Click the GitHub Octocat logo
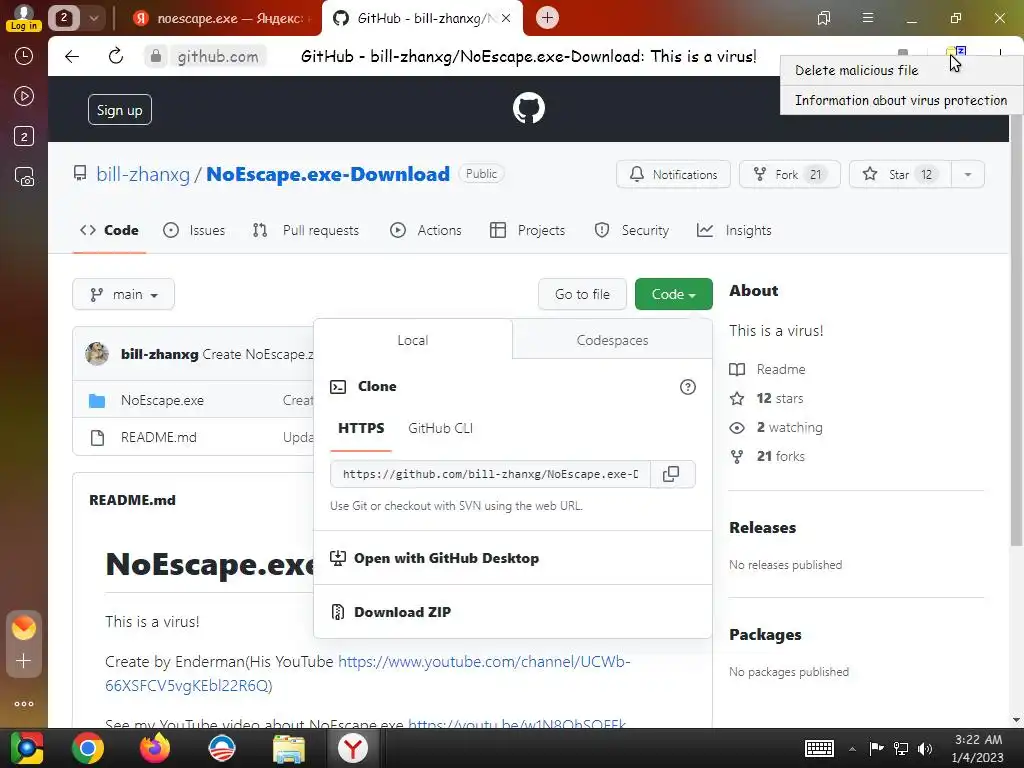 point(528,108)
